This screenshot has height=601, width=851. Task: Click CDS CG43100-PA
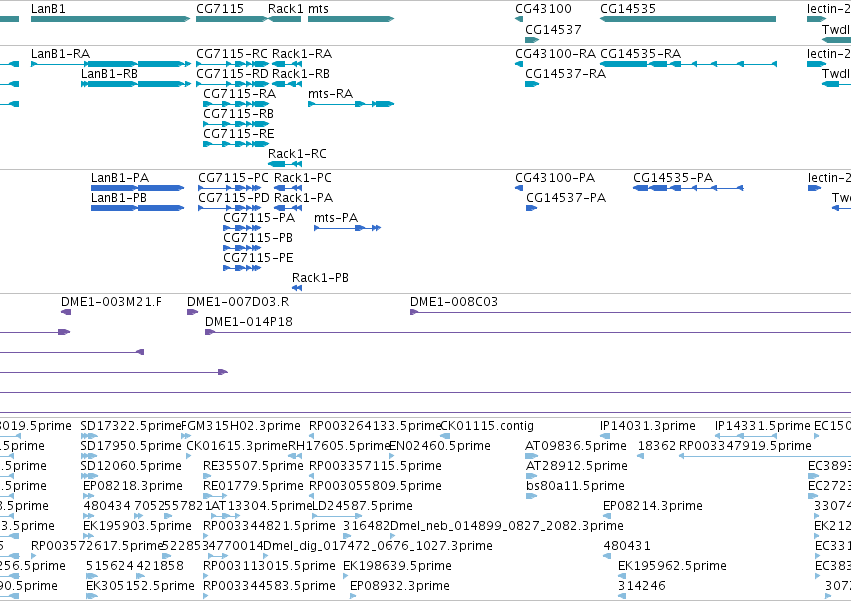point(519,188)
